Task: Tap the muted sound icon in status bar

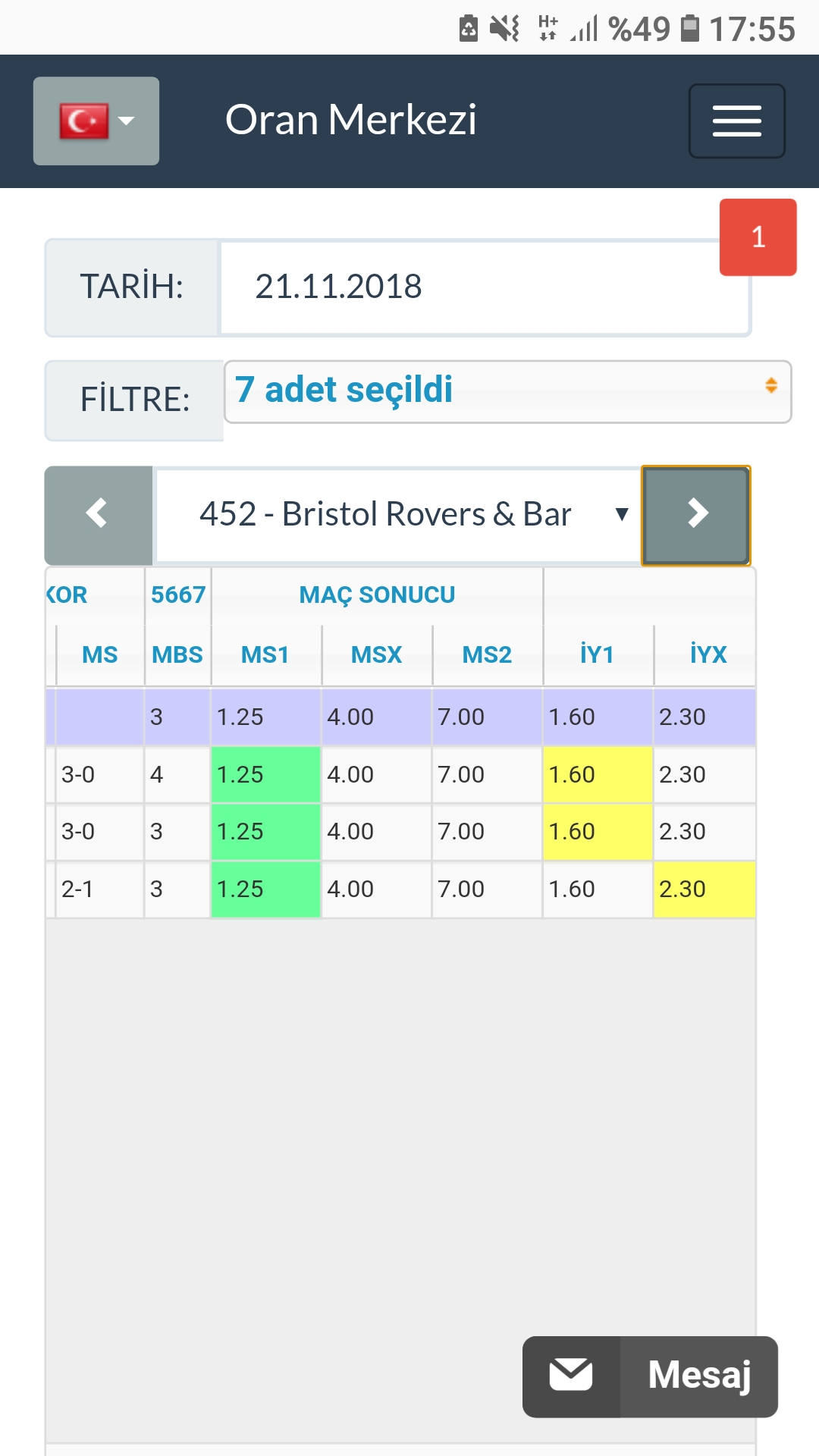Action: (x=504, y=29)
